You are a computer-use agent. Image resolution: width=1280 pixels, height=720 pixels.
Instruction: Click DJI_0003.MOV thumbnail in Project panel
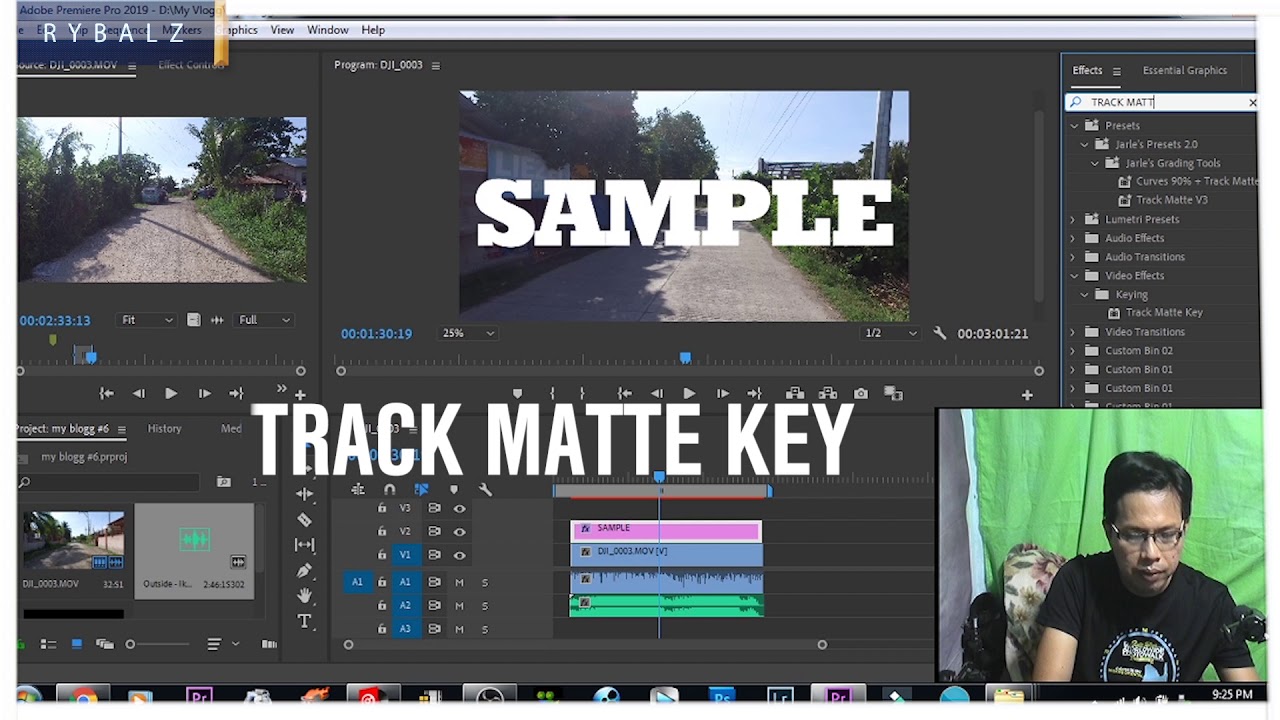point(74,540)
